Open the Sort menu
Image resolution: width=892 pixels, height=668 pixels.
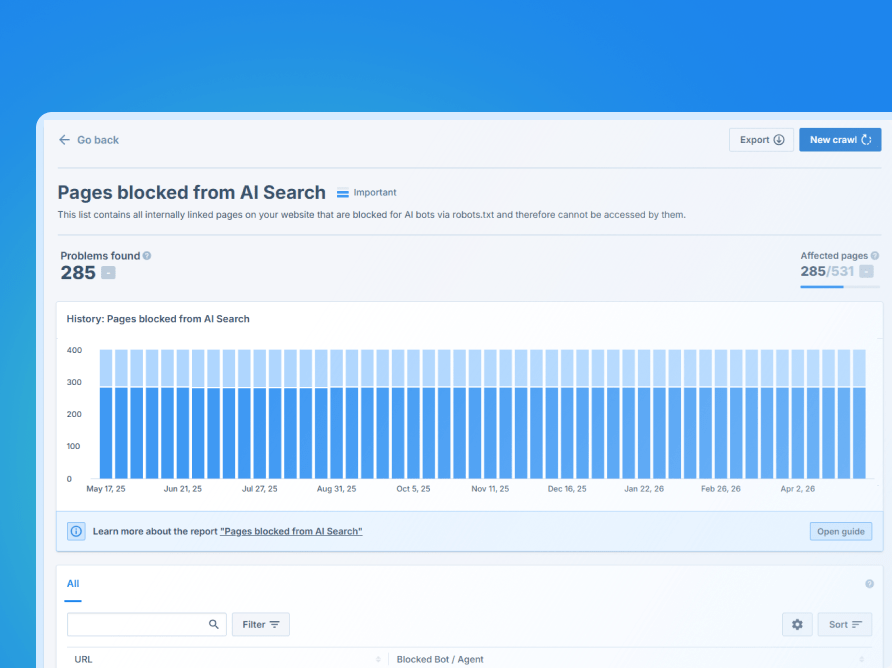[x=845, y=624]
